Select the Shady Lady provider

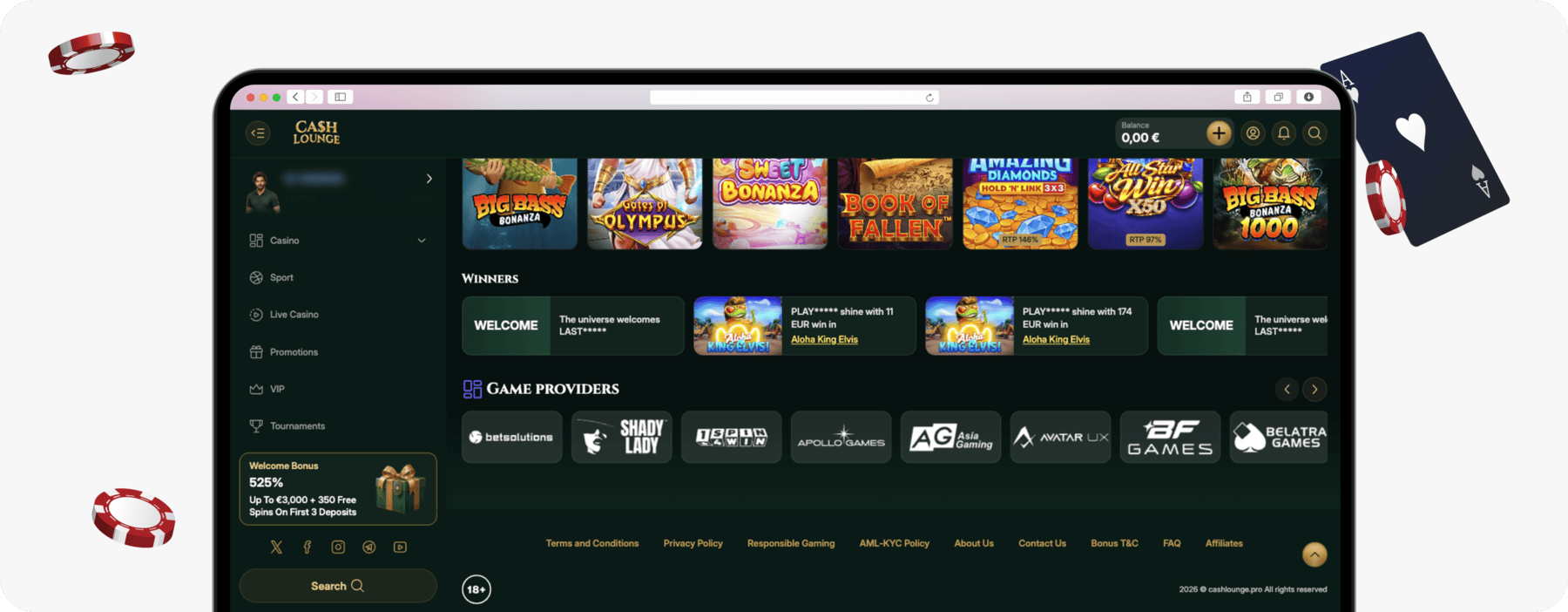621,437
